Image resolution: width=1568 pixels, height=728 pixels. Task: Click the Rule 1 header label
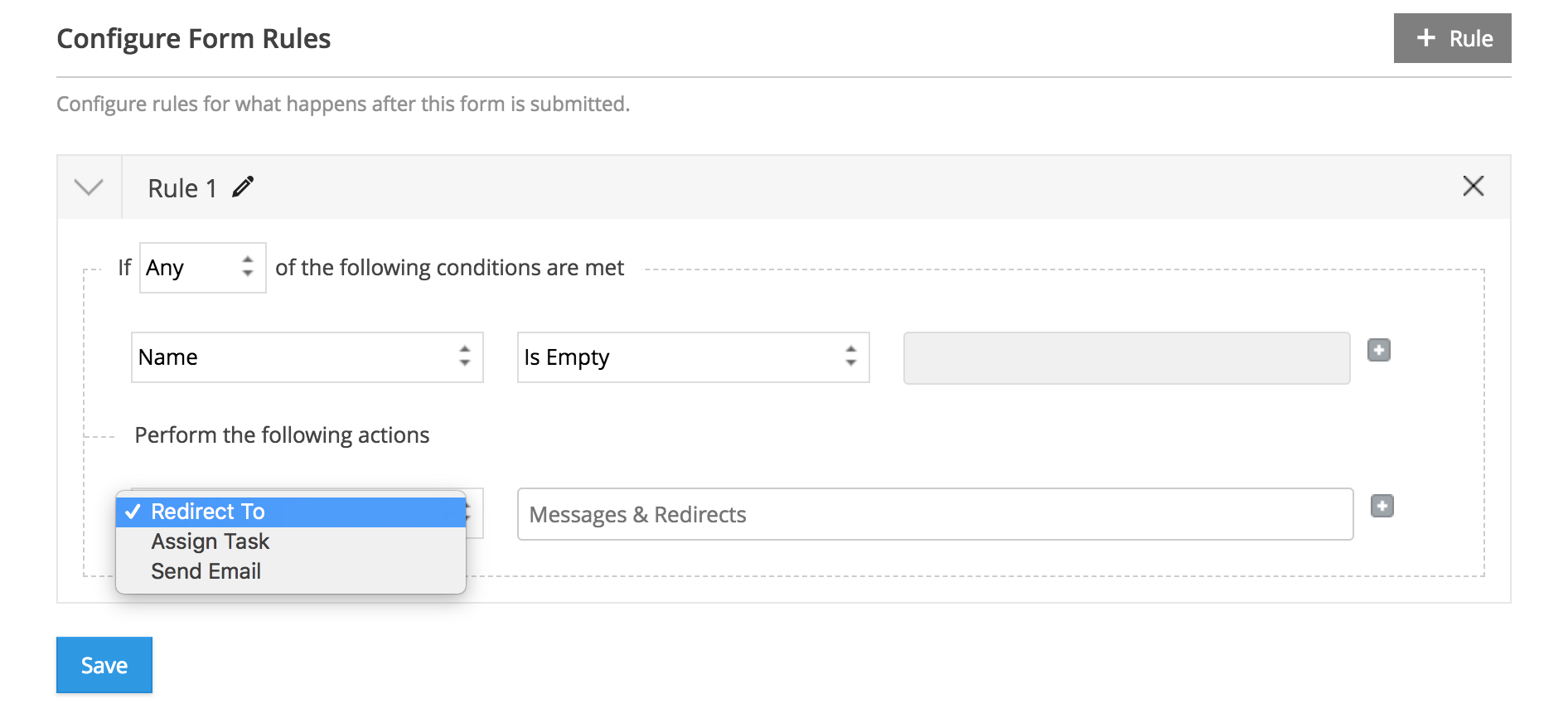(181, 187)
